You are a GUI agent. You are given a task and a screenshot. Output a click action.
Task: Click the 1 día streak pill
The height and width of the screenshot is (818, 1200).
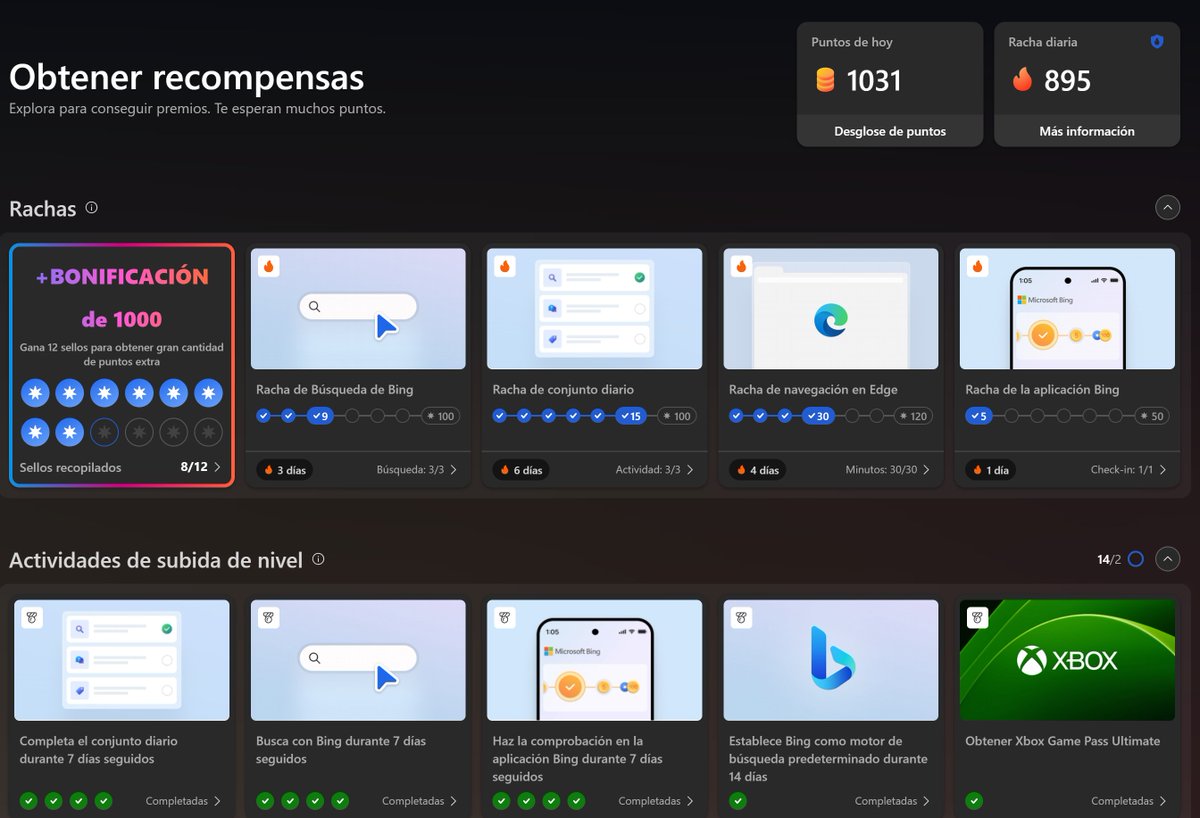[992, 469]
